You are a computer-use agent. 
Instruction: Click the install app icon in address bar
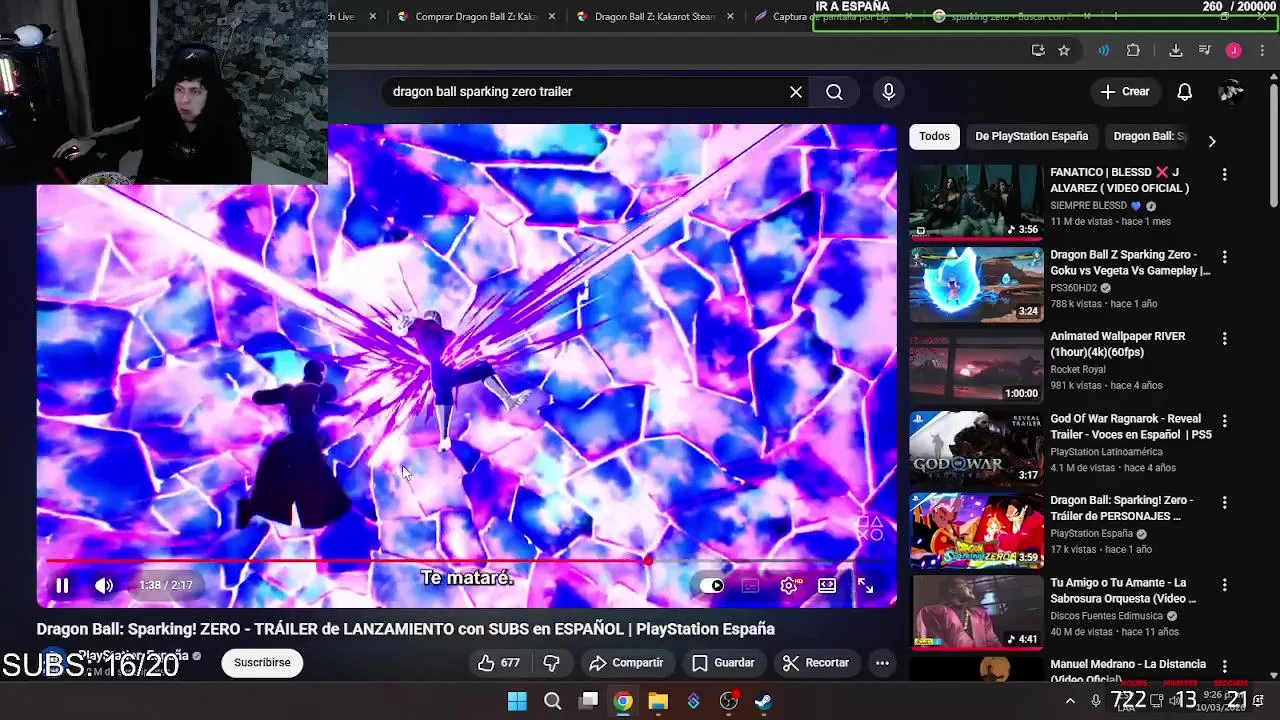[x=1038, y=50]
